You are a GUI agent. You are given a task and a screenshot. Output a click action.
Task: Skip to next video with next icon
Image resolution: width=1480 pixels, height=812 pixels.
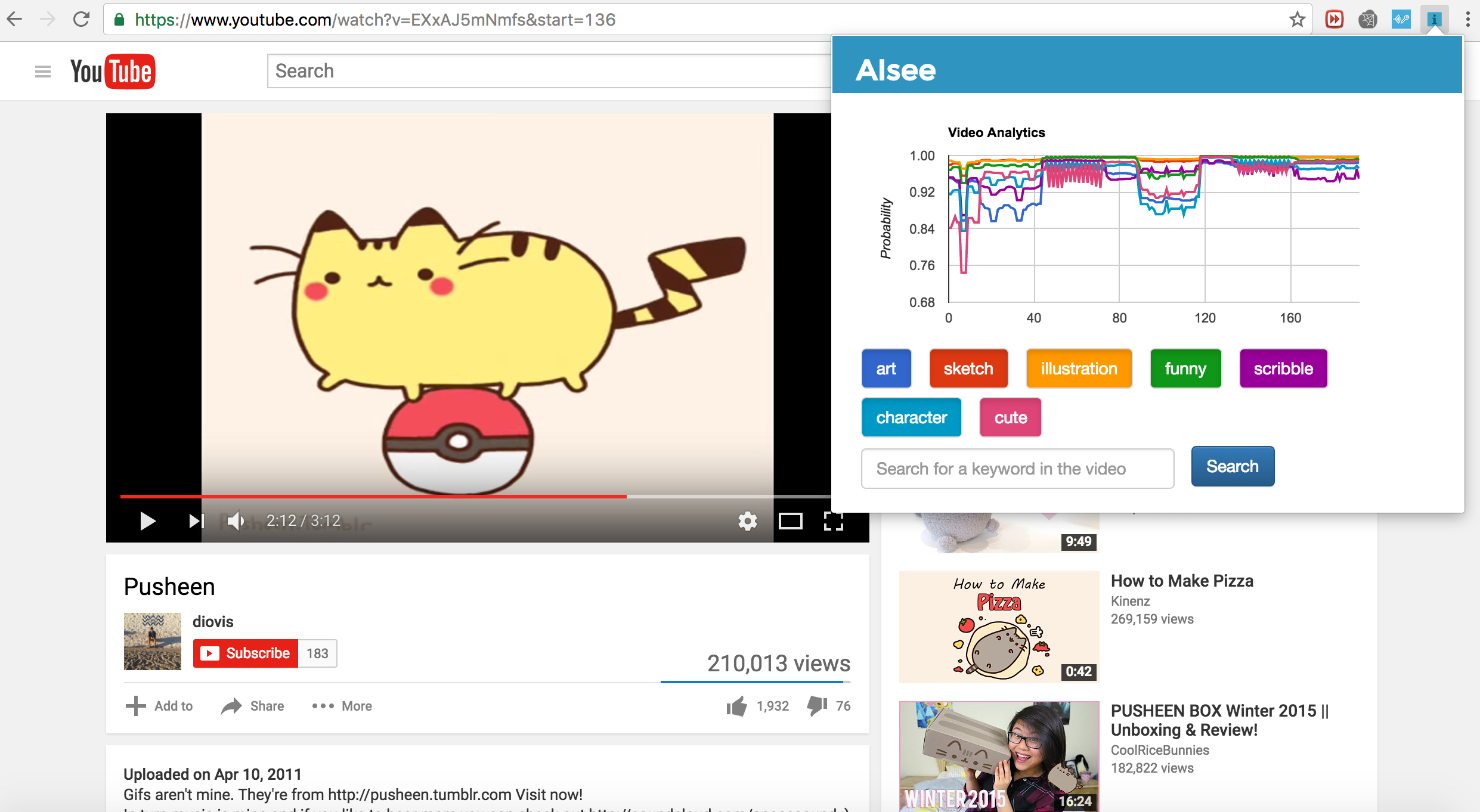pos(196,521)
